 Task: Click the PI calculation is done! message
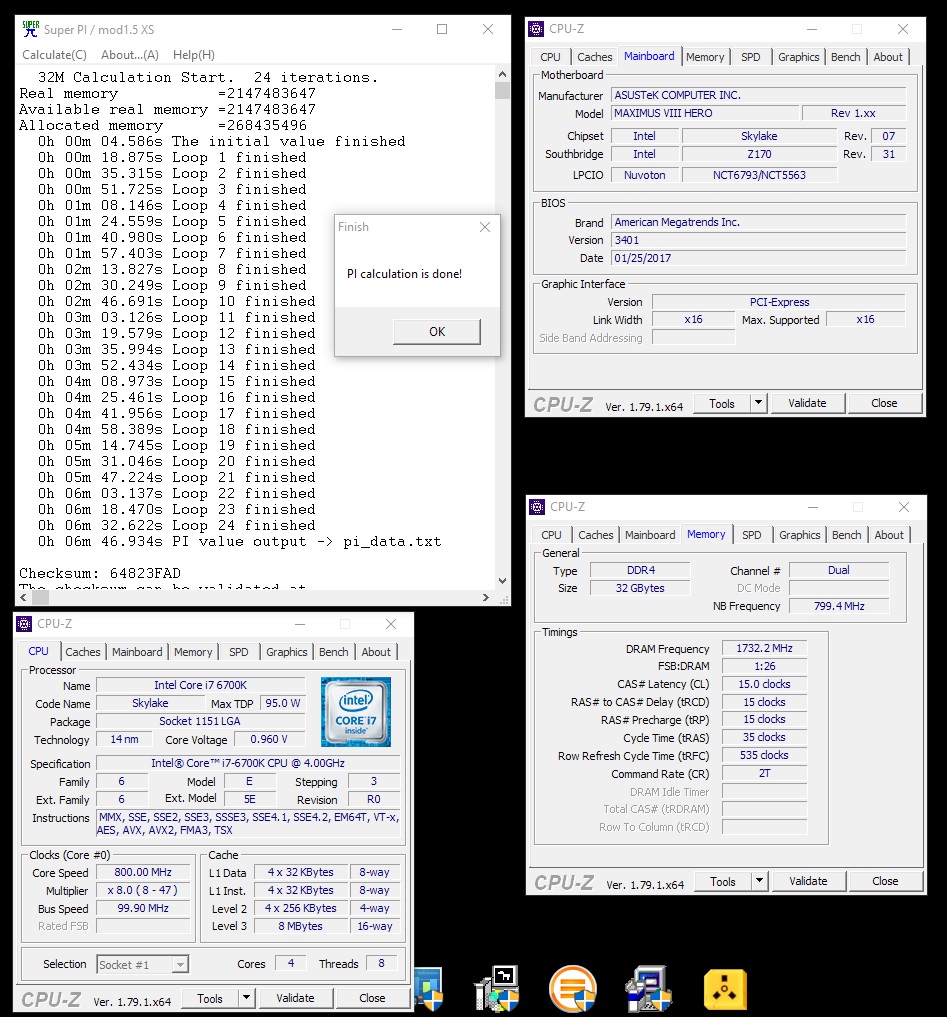click(404, 274)
